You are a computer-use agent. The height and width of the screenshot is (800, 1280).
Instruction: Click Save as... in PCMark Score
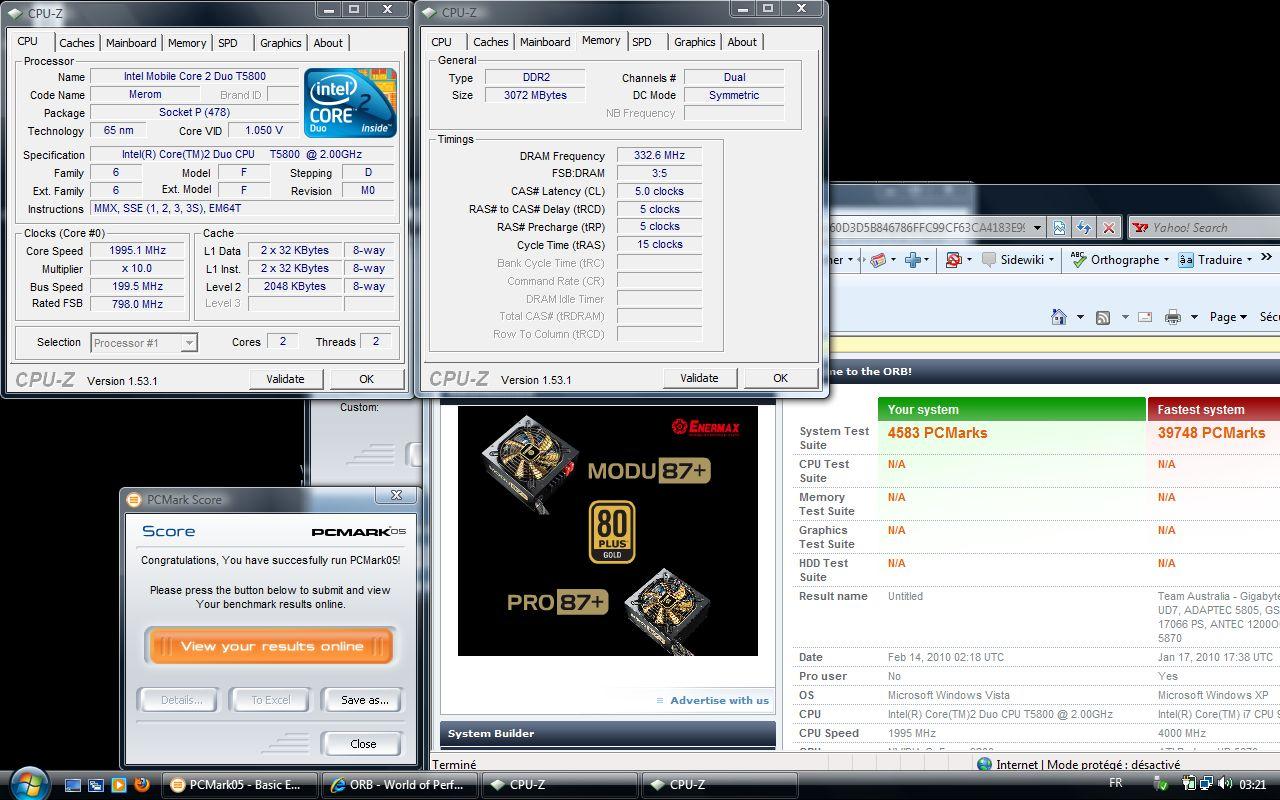tap(364, 700)
